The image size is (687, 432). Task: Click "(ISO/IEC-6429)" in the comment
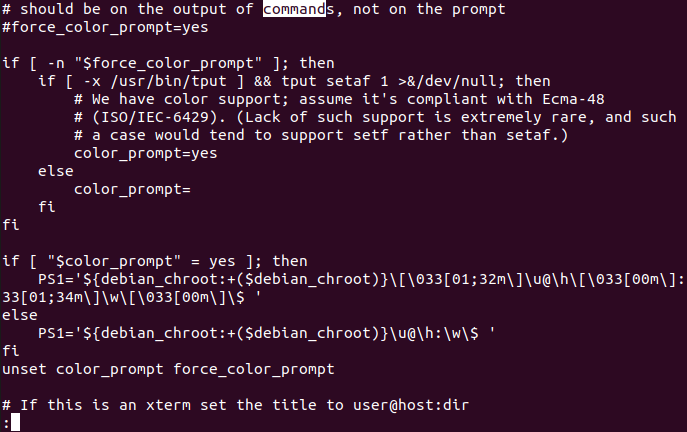[x=155, y=117]
